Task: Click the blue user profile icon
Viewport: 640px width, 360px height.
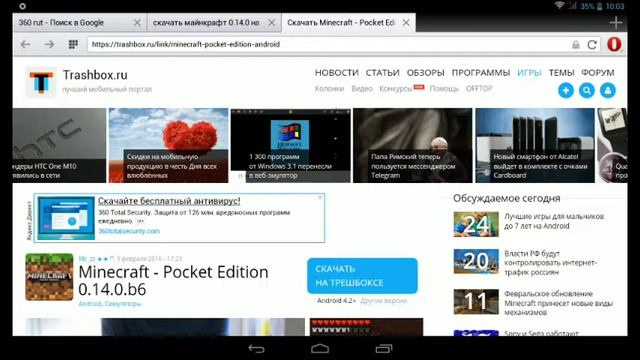Action: point(608,90)
